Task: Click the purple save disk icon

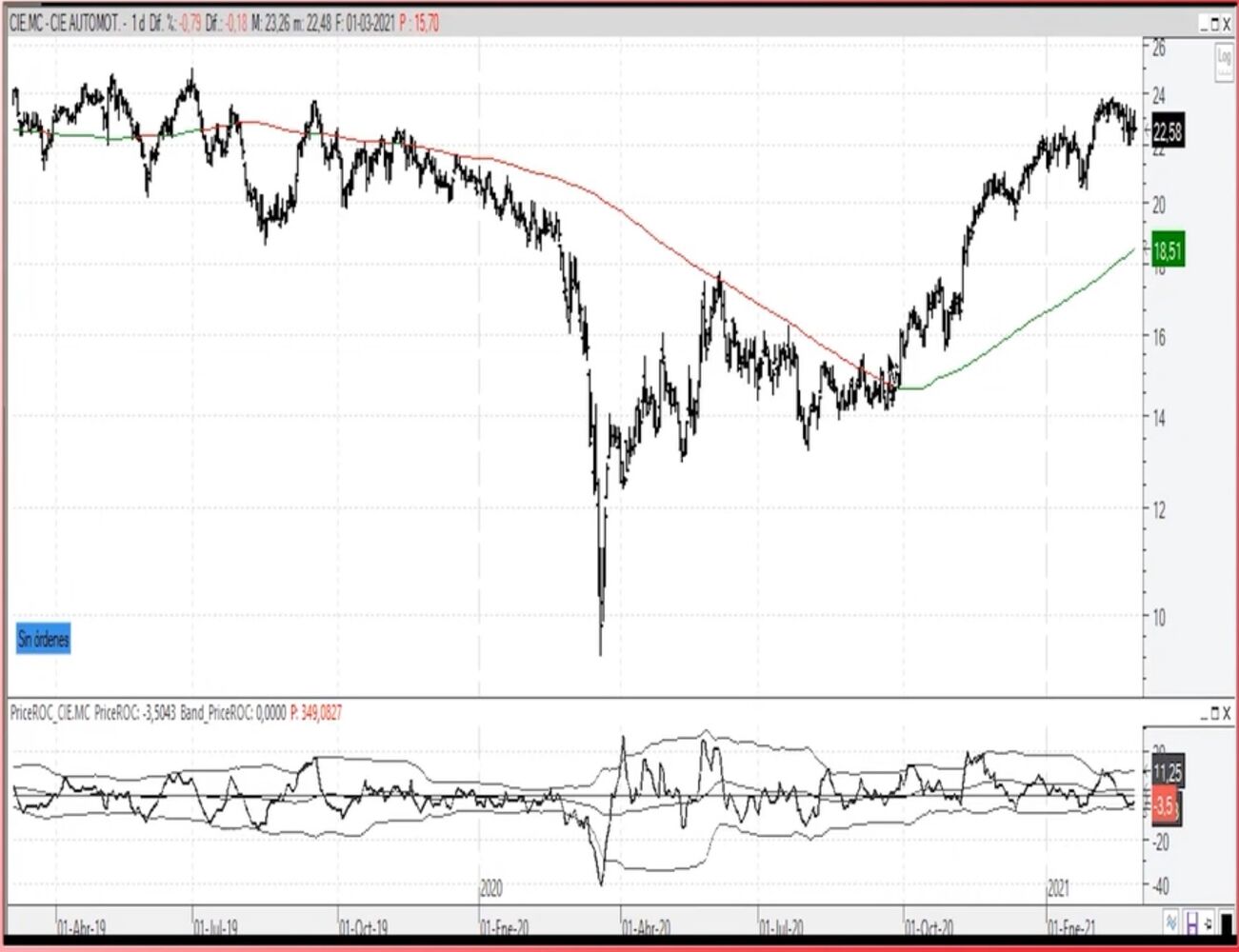Action: 1192,922
